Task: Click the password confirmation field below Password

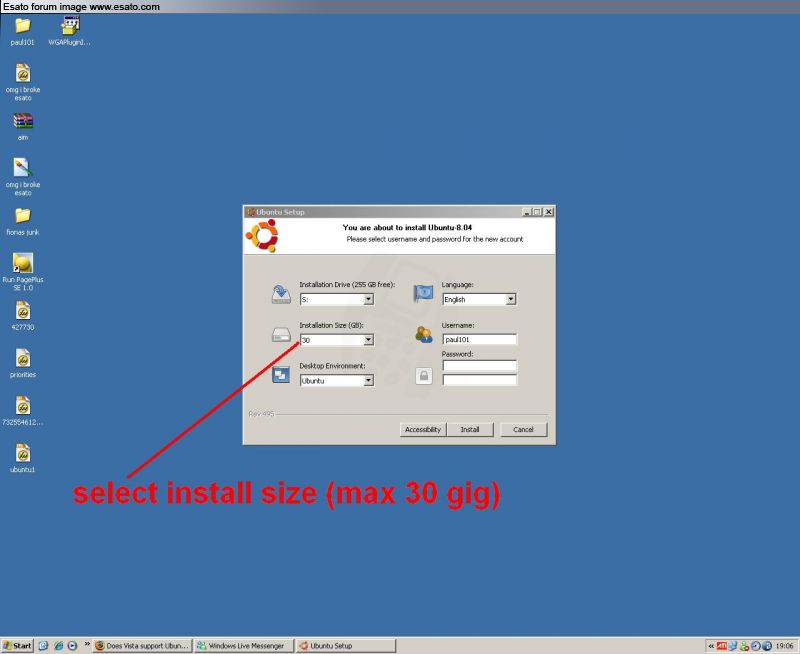Action: coord(480,380)
